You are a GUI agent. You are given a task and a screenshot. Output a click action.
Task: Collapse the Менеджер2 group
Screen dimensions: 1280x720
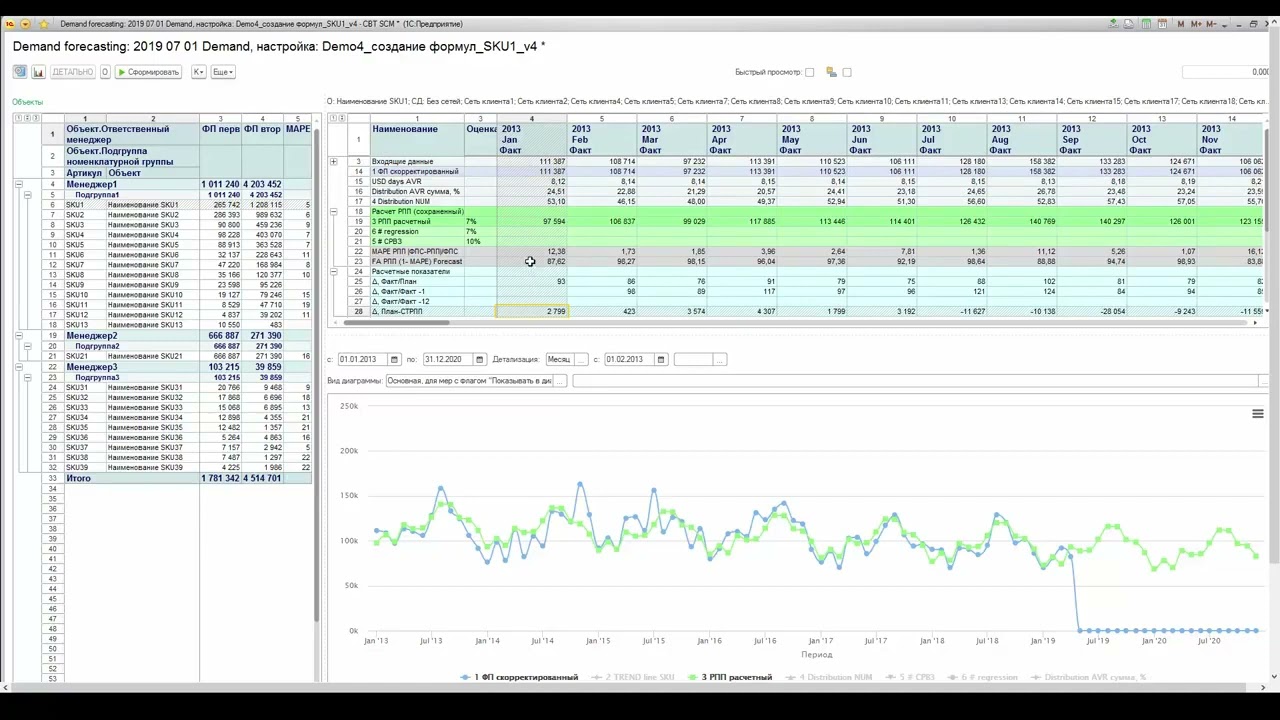pos(18,336)
